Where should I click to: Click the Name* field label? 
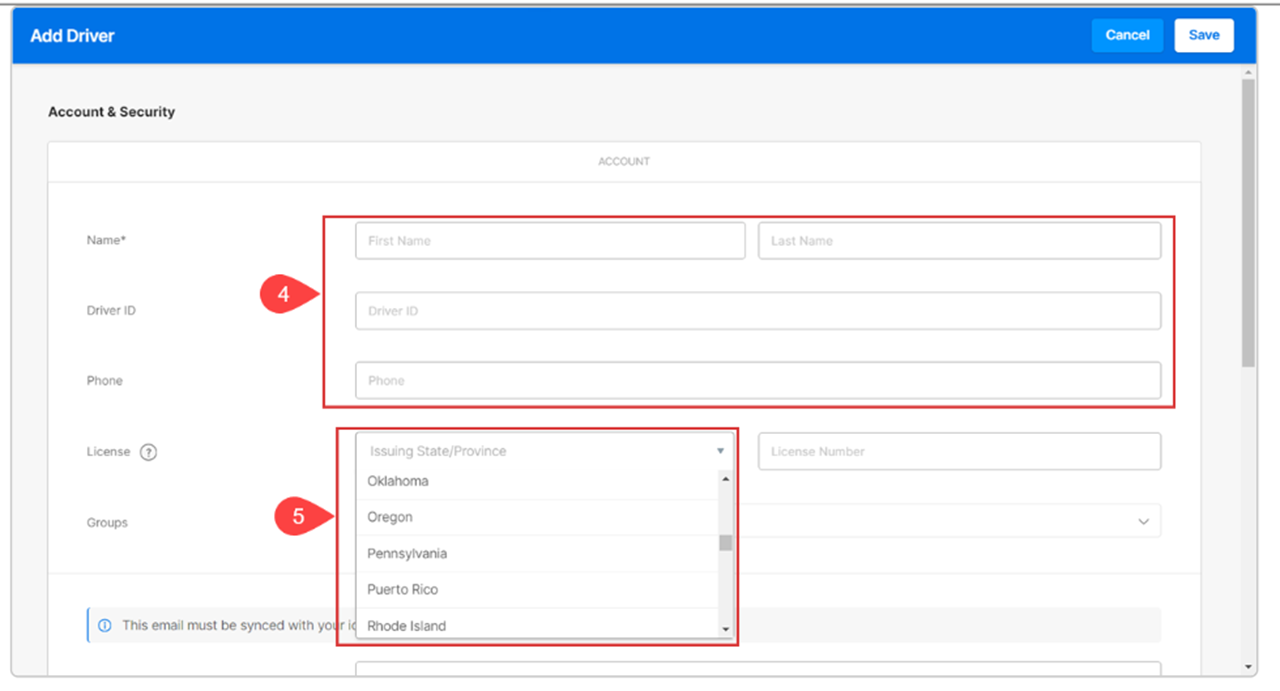(x=104, y=240)
